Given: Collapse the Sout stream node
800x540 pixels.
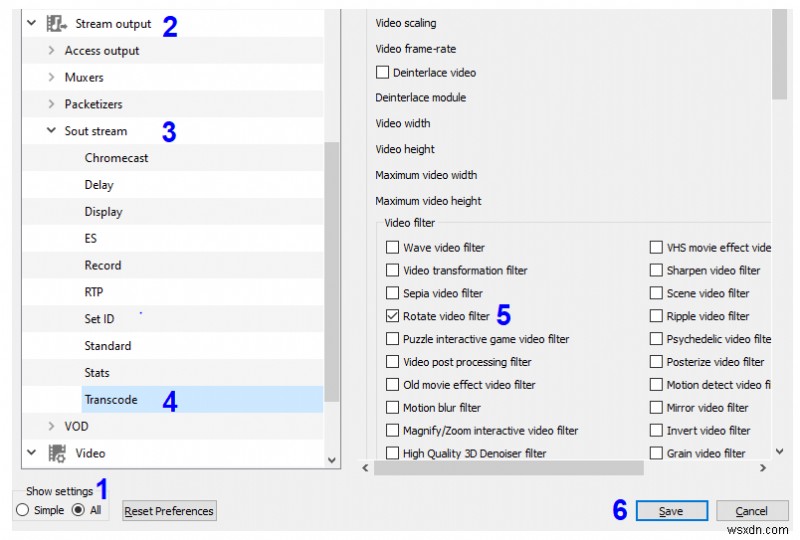Looking at the screenshot, I should point(51,131).
